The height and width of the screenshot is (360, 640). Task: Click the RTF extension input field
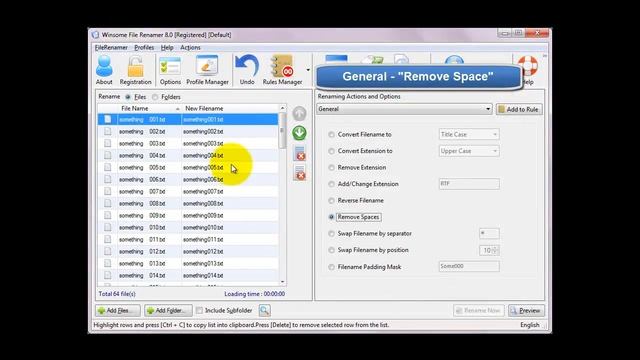click(x=469, y=184)
